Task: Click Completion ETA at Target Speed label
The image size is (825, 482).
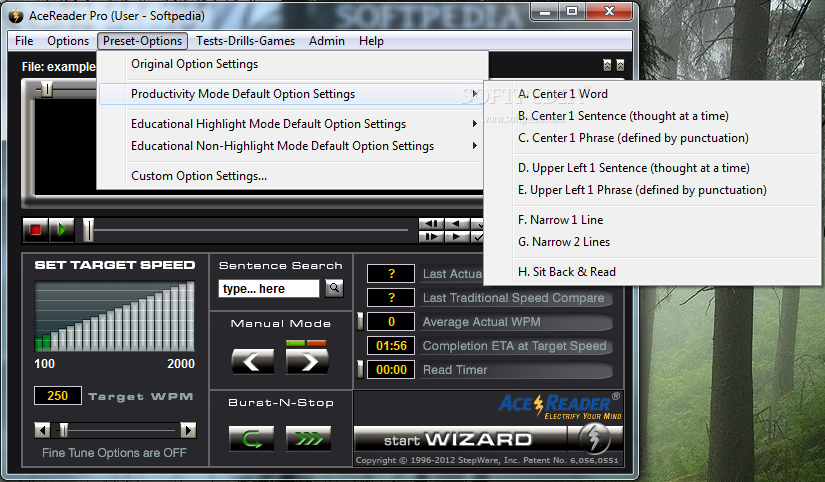Action: pyautogui.click(x=515, y=346)
